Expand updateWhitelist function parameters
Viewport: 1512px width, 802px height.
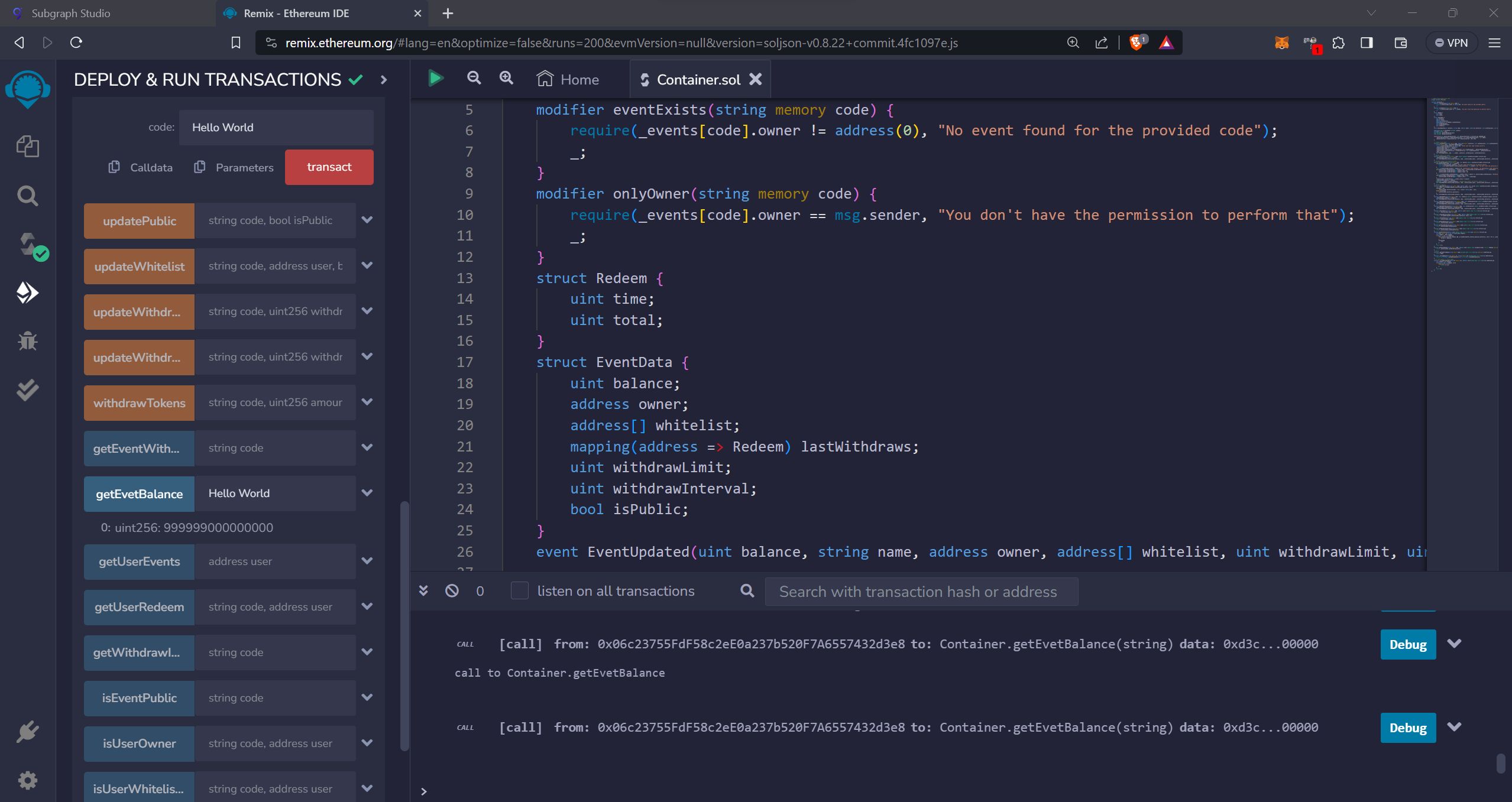[x=367, y=265]
